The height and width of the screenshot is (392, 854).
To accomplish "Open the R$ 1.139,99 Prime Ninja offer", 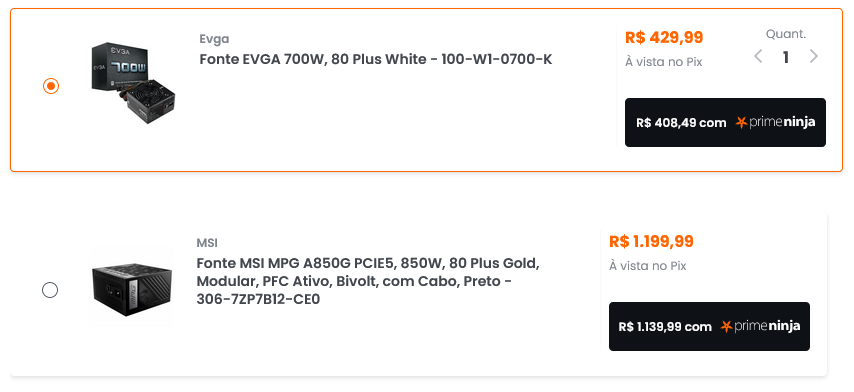I will [709, 326].
